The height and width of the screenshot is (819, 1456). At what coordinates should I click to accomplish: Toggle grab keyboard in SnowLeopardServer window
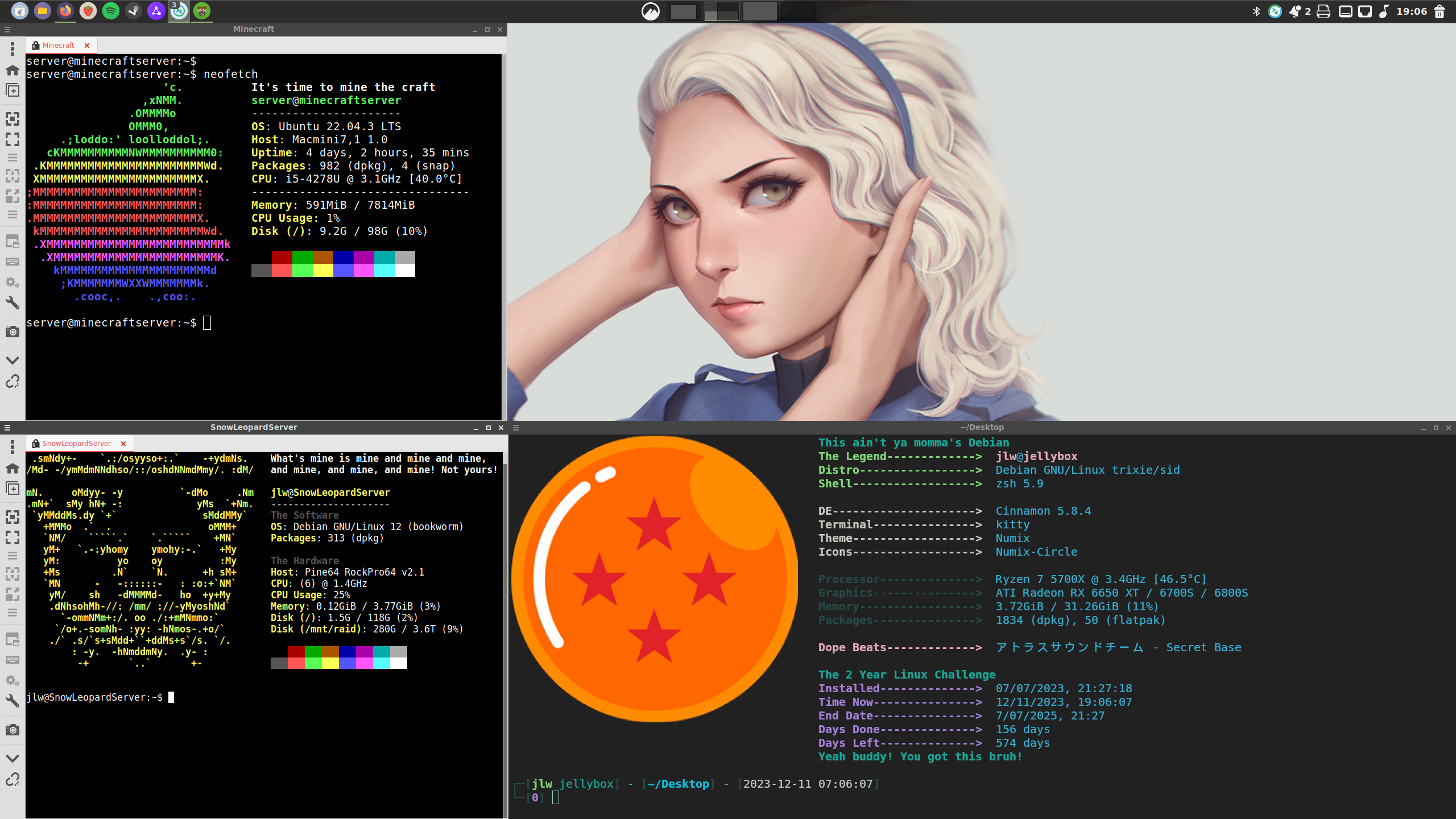tap(13, 660)
